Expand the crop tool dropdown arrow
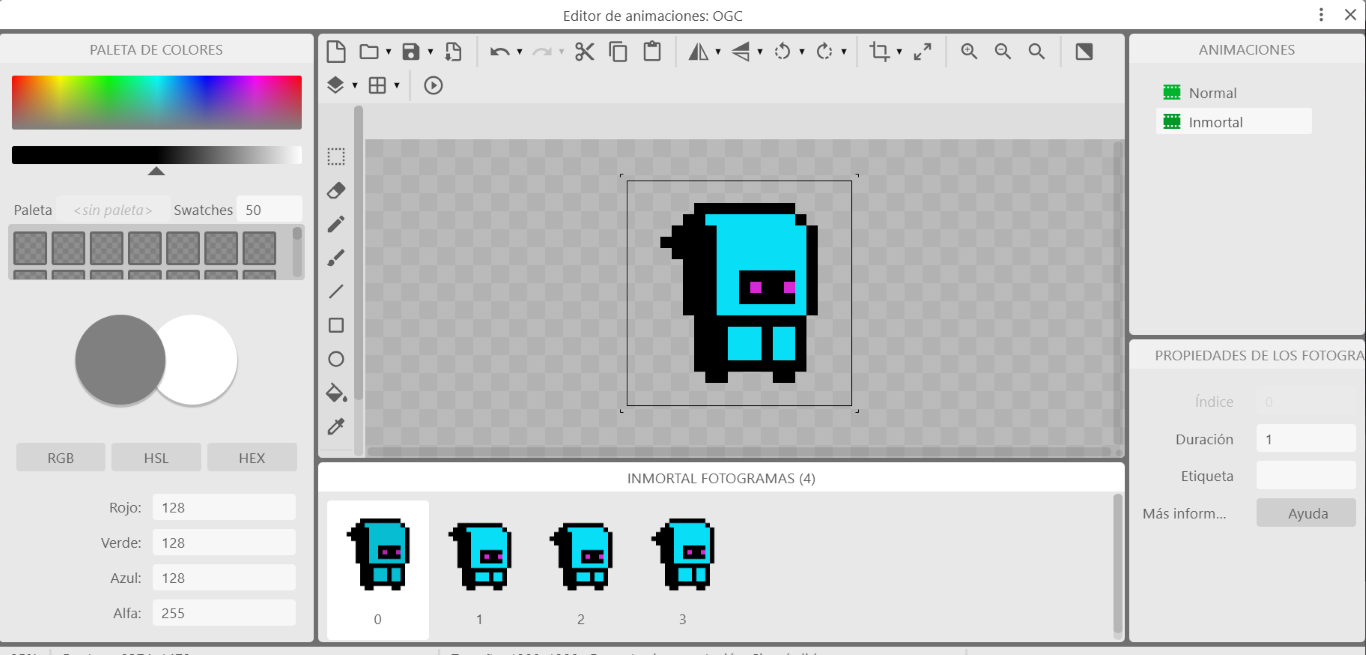This screenshot has width=1366, height=655. 899,52
